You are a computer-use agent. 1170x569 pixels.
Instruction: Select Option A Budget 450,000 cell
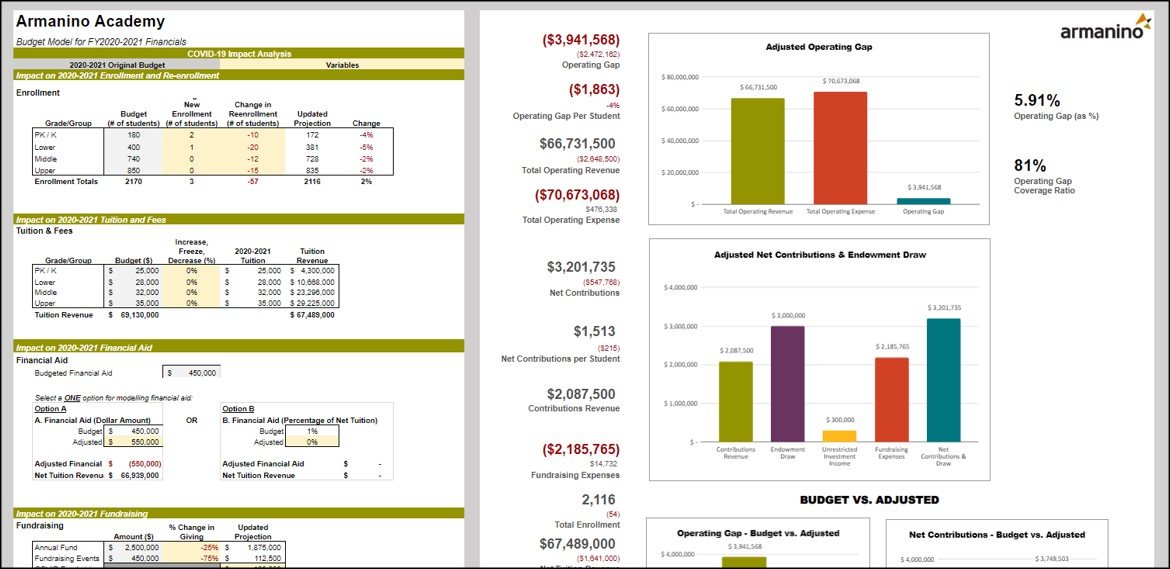click(x=133, y=431)
